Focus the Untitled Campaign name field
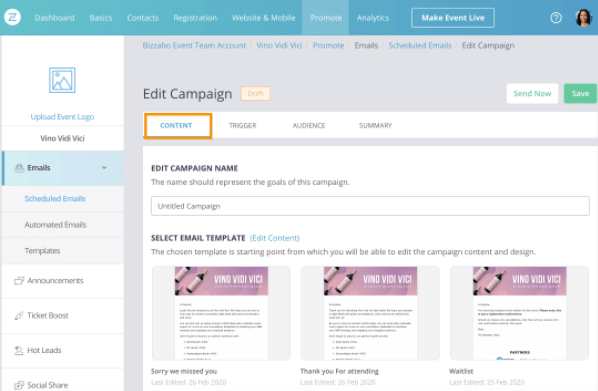Viewport: 598px width, 391px height. click(x=370, y=206)
